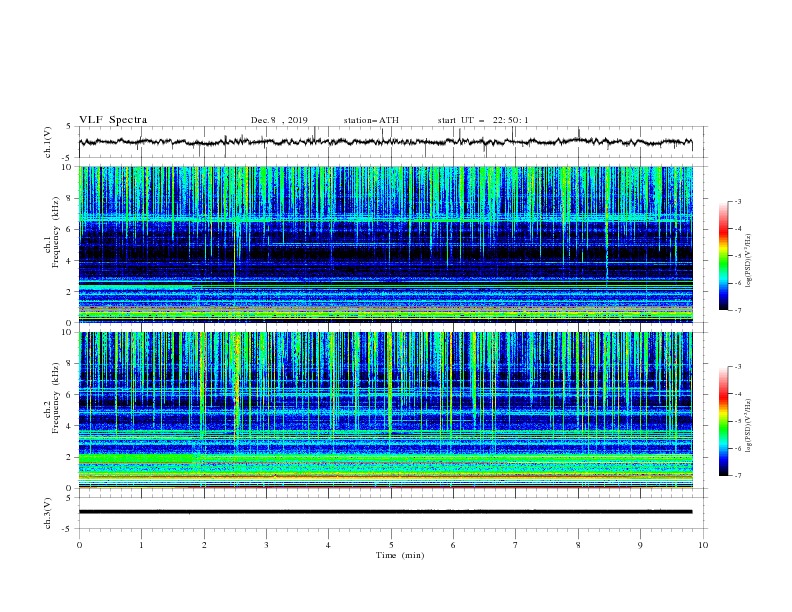Click the 'Dec. 8, 2019' date label

coord(279,120)
